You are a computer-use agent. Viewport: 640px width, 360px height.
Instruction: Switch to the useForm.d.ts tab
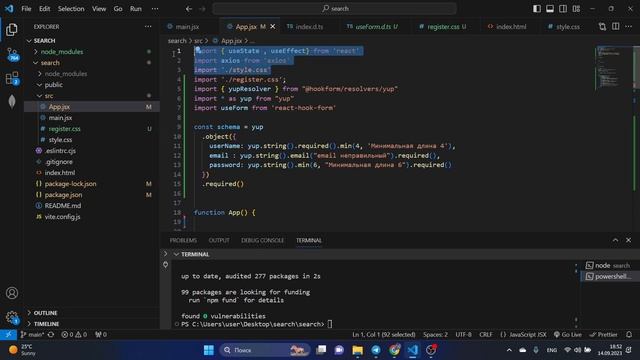pos(376,27)
